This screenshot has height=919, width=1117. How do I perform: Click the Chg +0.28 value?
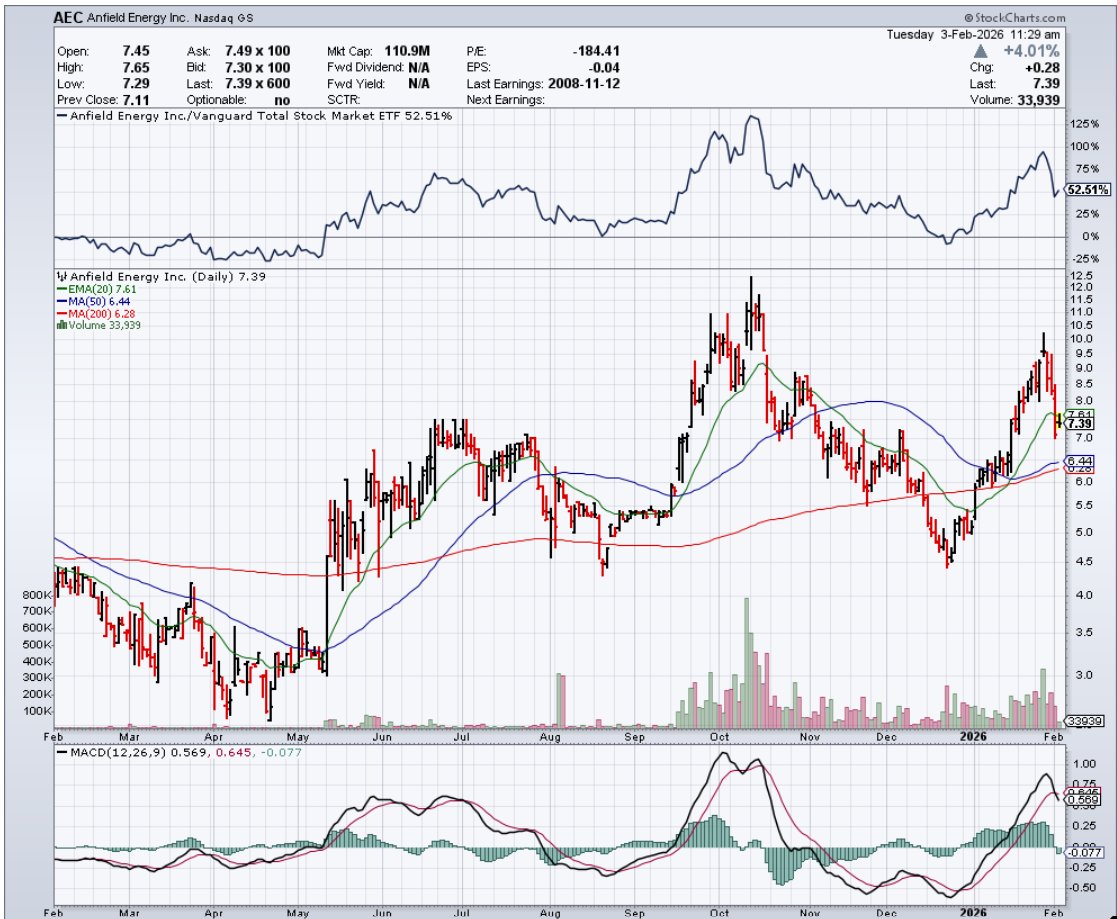point(1044,68)
